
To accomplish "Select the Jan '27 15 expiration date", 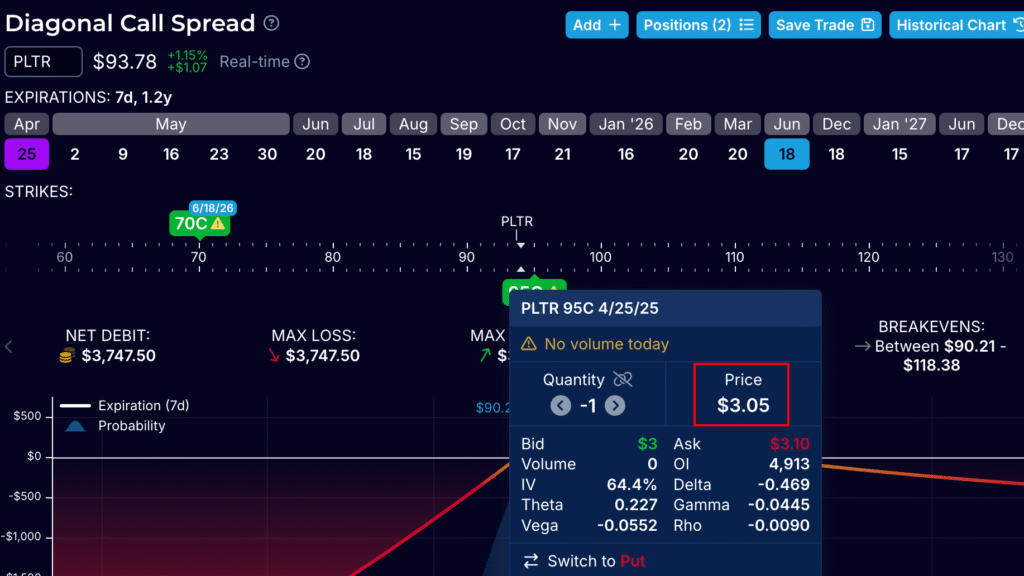I will pyautogui.click(x=900, y=154).
